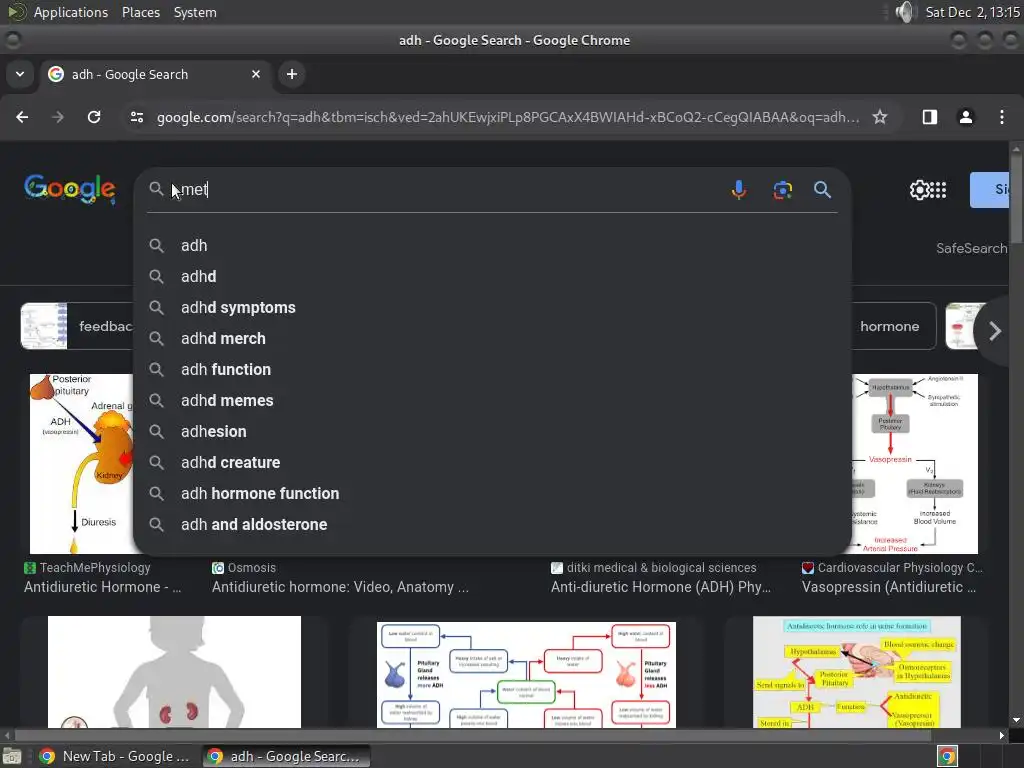Select the 'hormone' related search chip
Screen dimensions: 1024x768
(x=893, y=326)
